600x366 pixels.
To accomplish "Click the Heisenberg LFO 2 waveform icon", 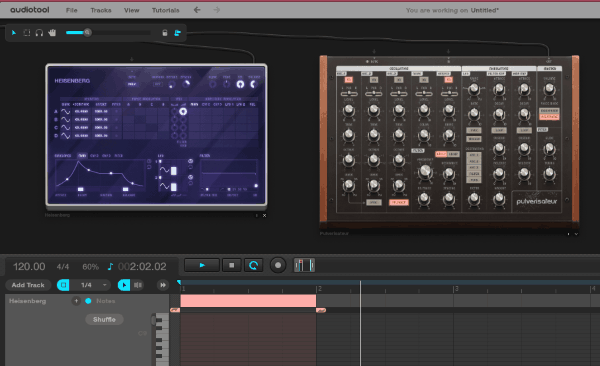I will [165, 186].
